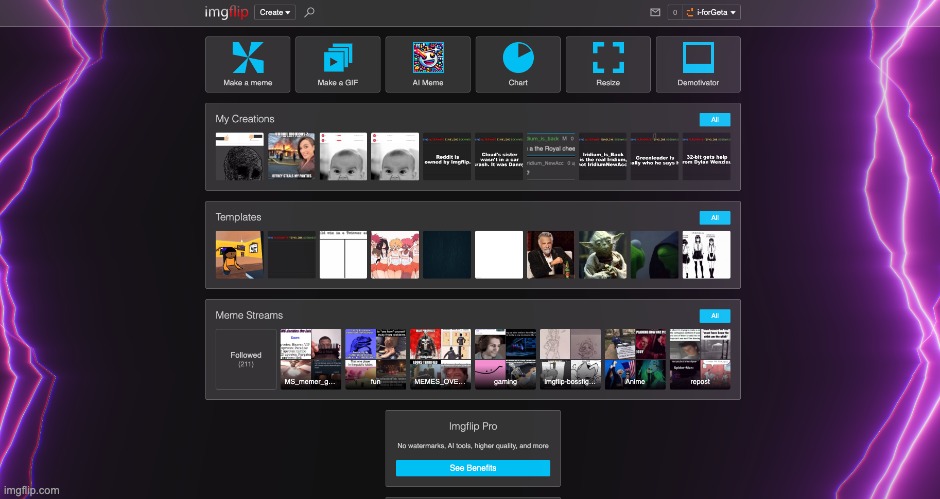
Task: Open the gaming meme stream
Action: 505,359
